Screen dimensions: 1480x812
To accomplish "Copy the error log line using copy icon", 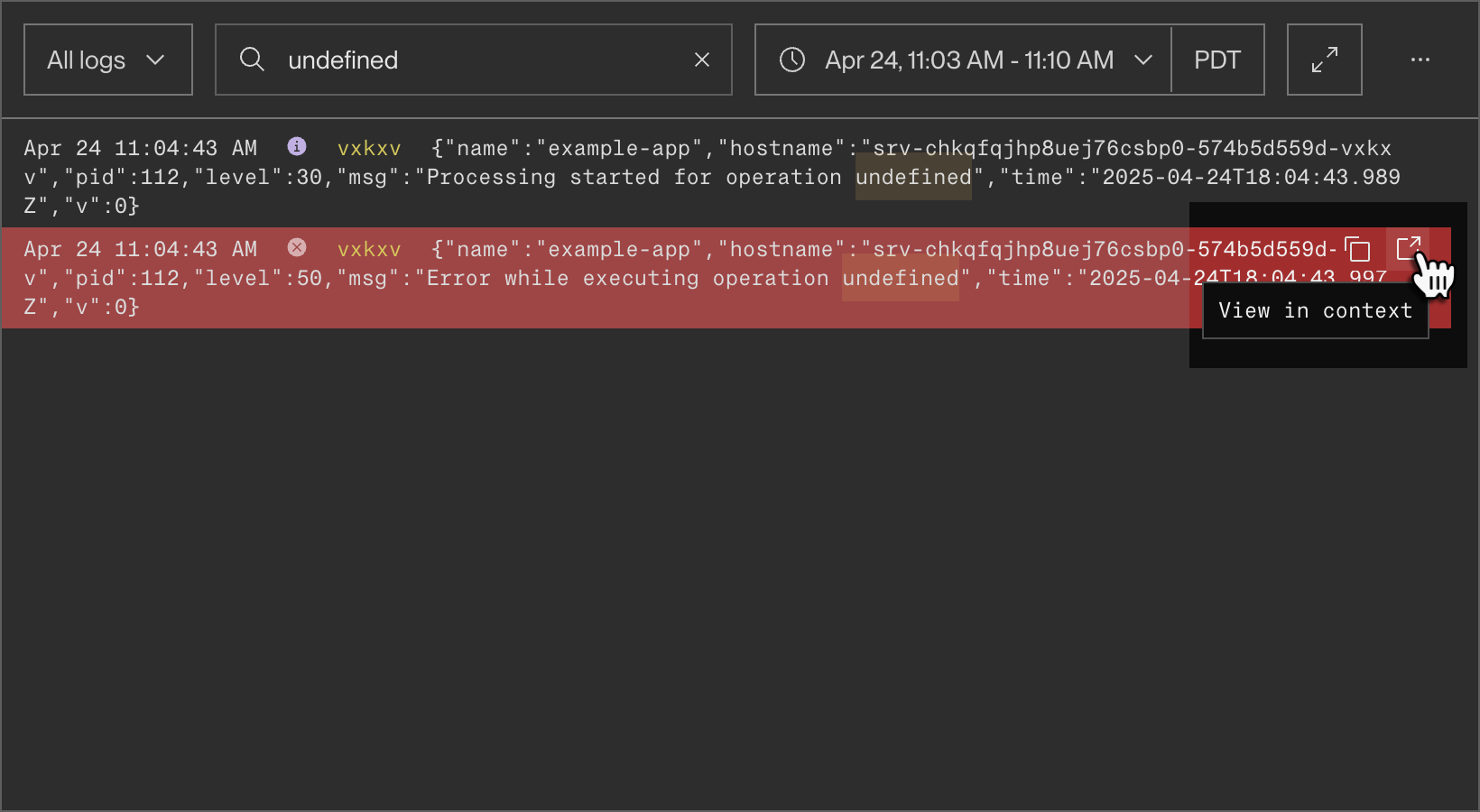I will click(1359, 249).
